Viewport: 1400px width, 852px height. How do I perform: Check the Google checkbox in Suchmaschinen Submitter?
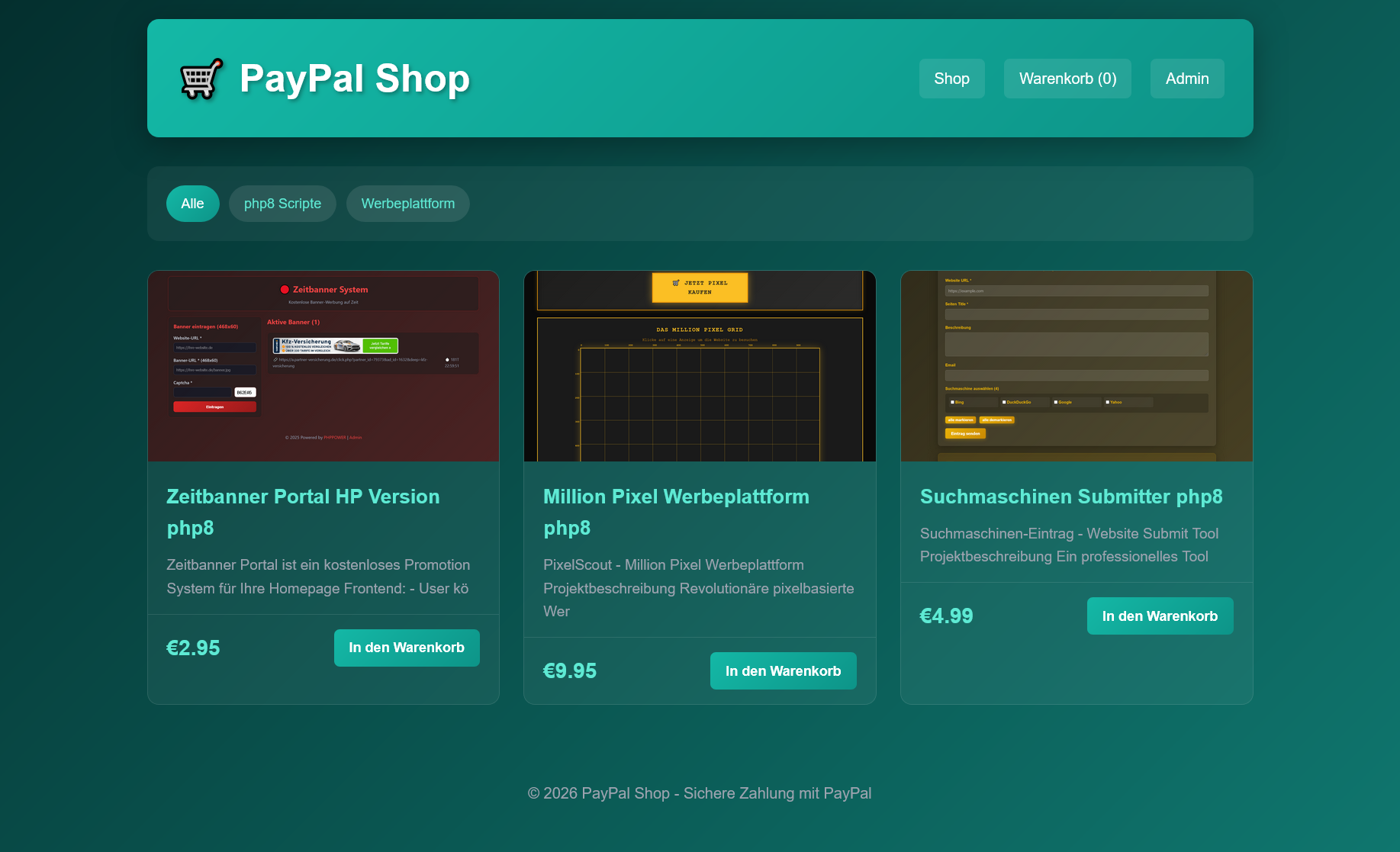coord(1056,403)
